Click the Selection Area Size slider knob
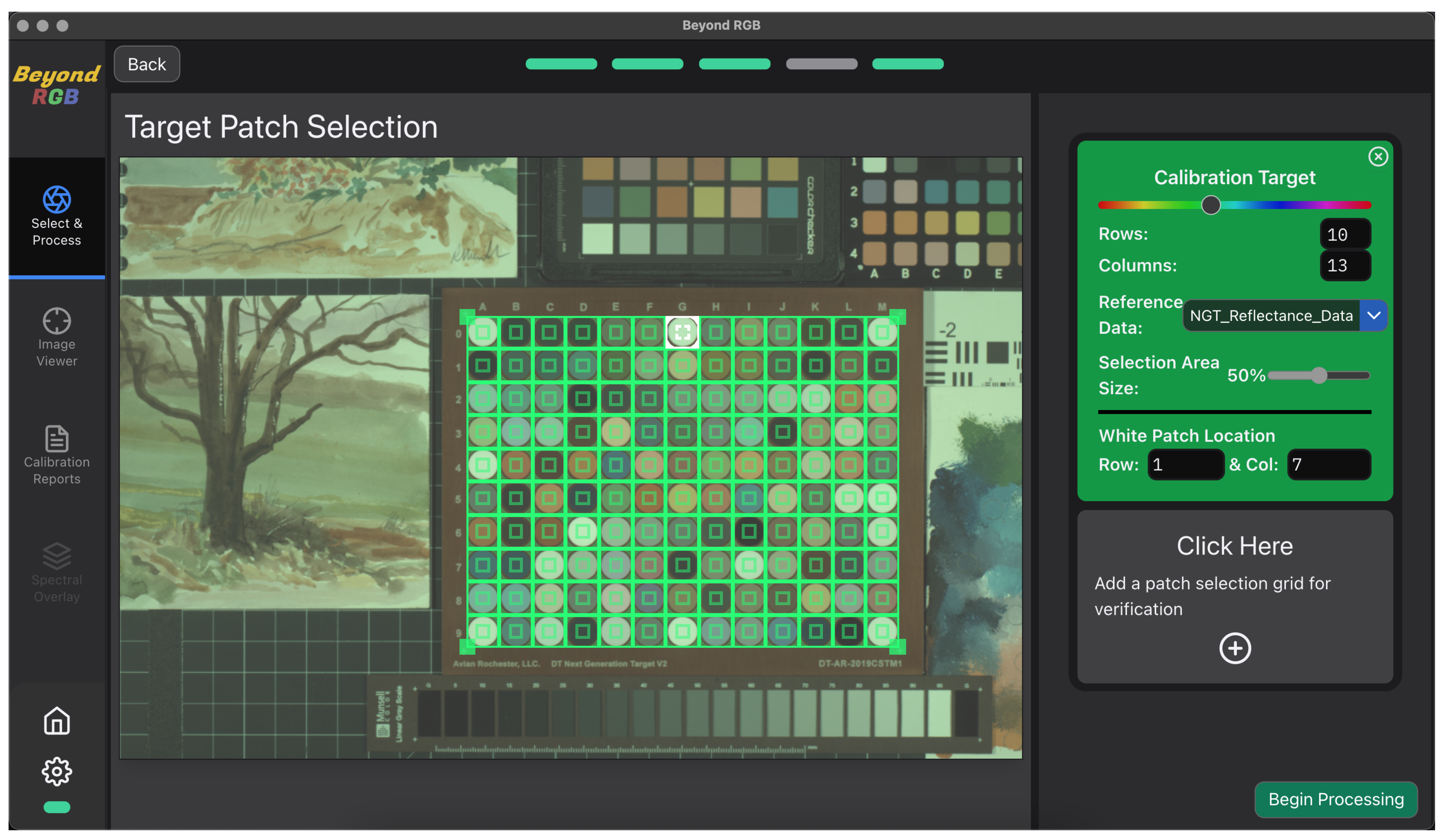1446x840 pixels. pyautogui.click(x=1319, y=376)
